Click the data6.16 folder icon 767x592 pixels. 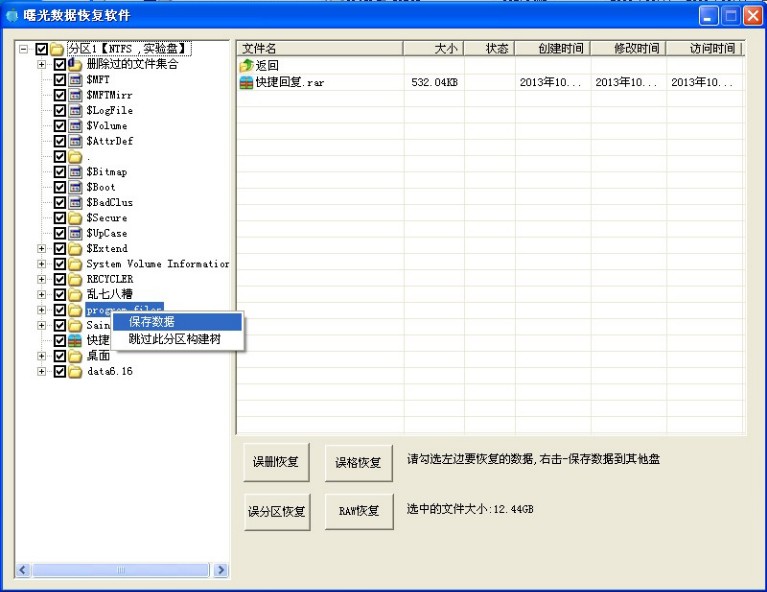point(75,371)
